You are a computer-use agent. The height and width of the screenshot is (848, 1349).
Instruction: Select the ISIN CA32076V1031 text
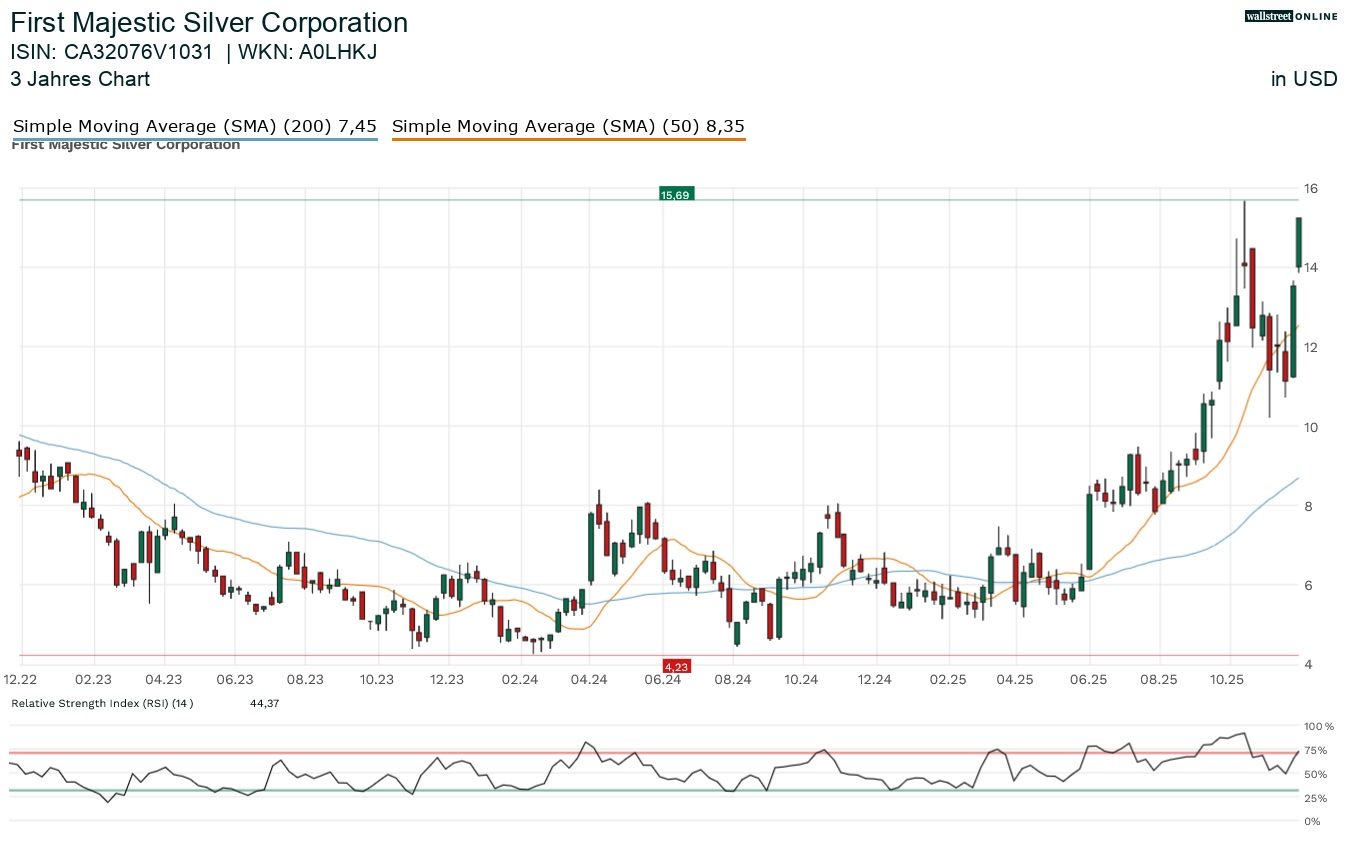tap(112, 52)
